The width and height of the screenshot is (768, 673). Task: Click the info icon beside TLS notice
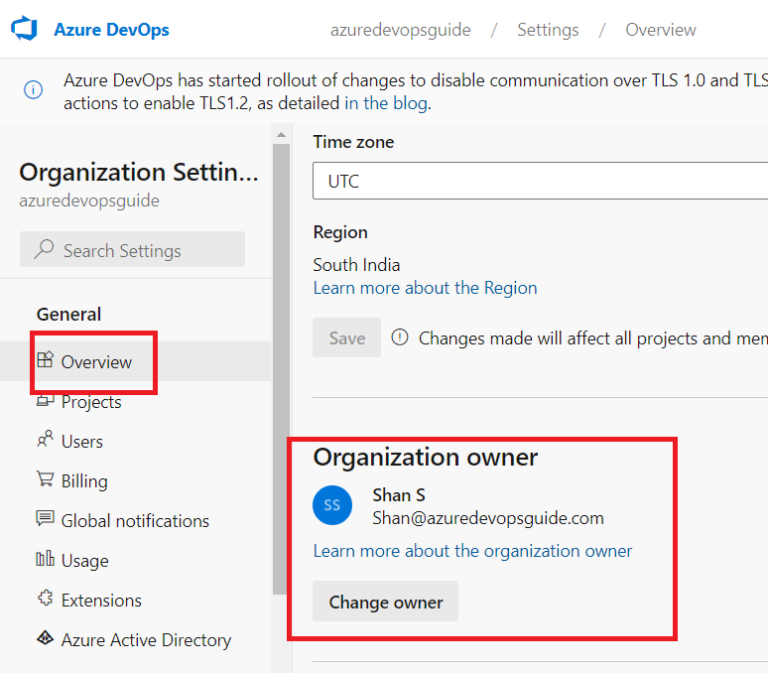pyautogui.click(x=33, y=90)
